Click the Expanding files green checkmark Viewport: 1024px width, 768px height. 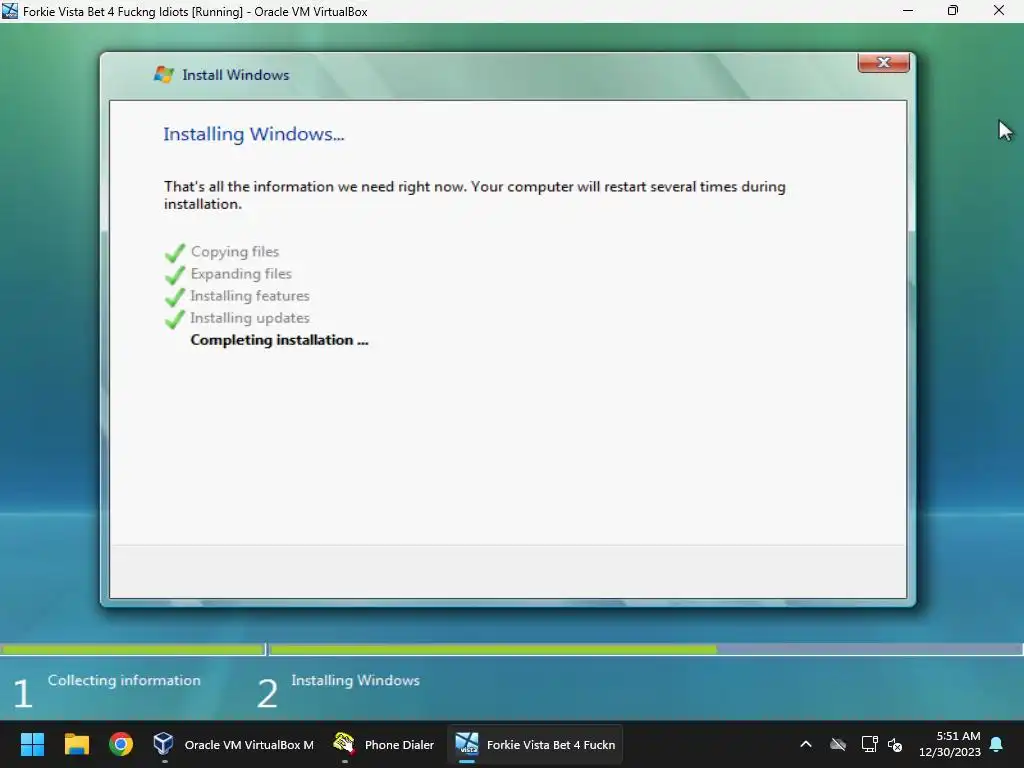[x=174, y=274]
